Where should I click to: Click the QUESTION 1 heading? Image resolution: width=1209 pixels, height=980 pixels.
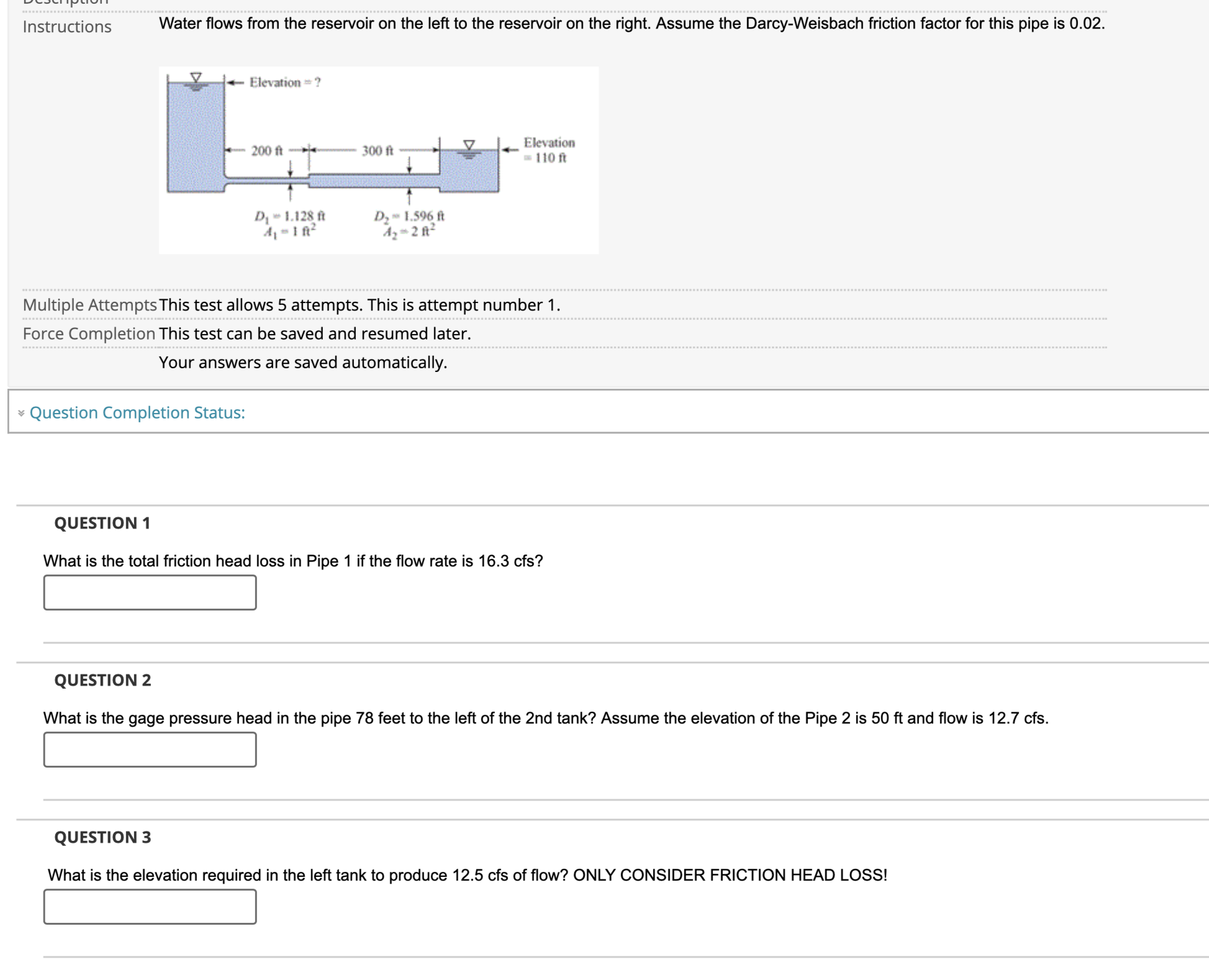tap(102, 523)
